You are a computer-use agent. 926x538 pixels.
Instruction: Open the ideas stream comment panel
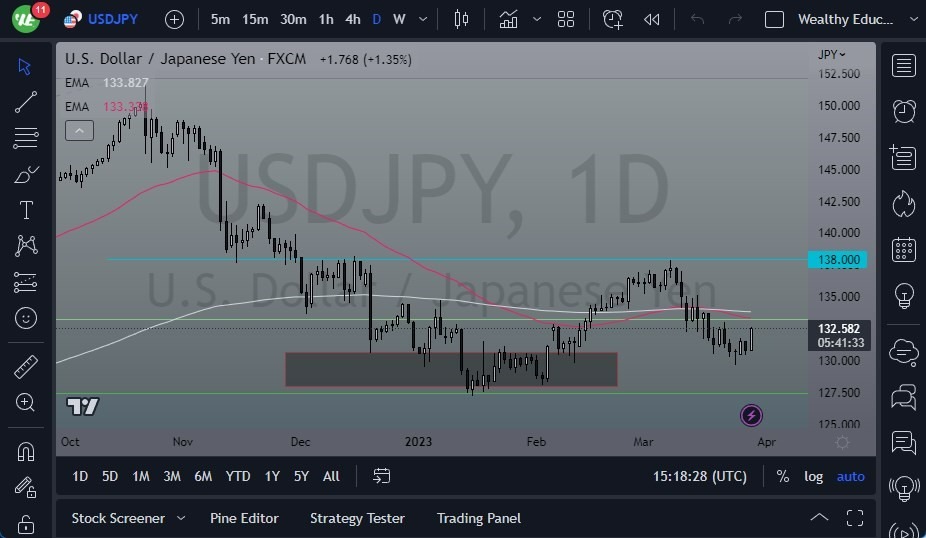click(904, 442)
